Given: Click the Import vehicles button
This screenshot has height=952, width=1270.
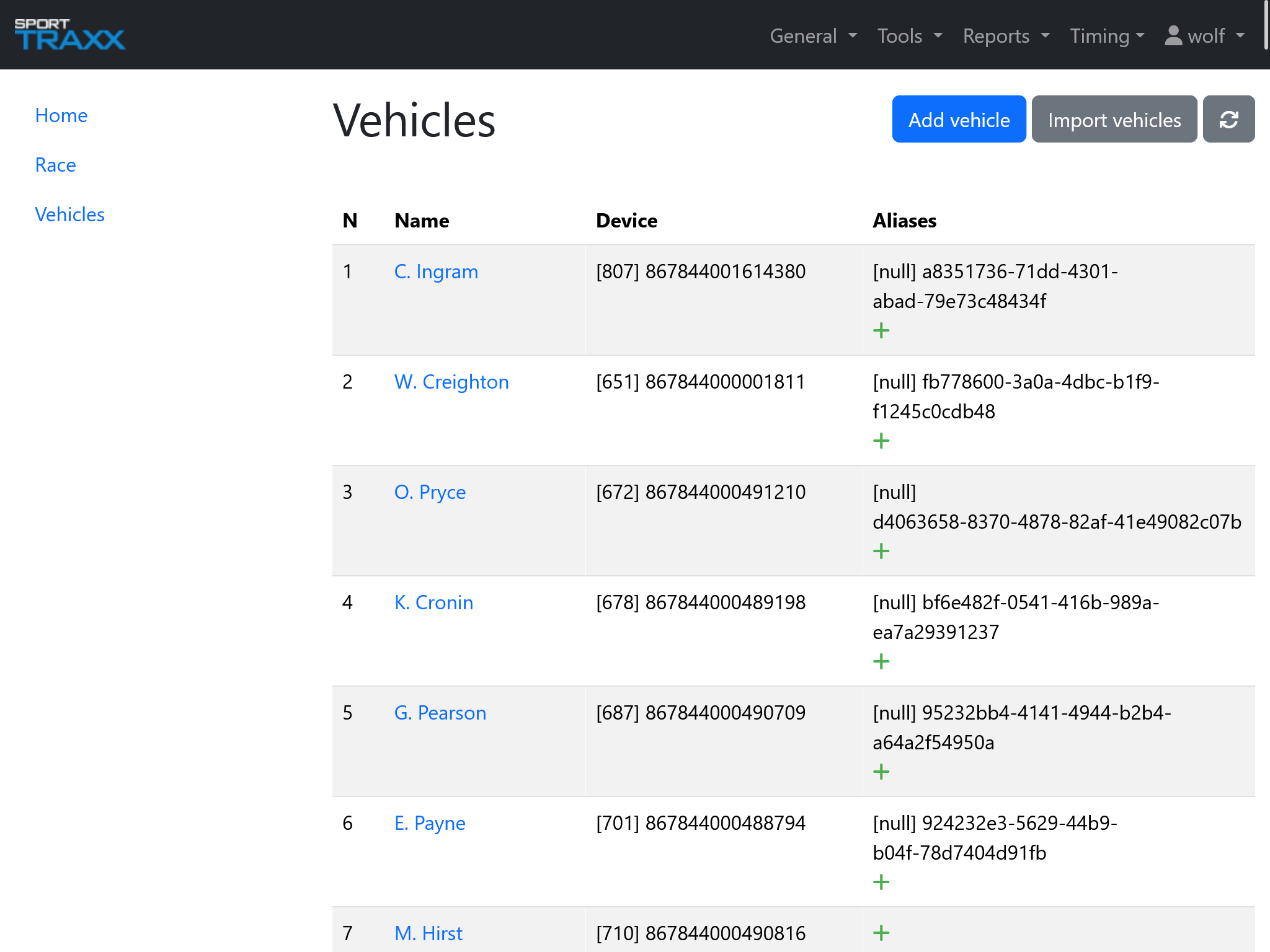Looking at the screenshot, I should click(1114, 119).
